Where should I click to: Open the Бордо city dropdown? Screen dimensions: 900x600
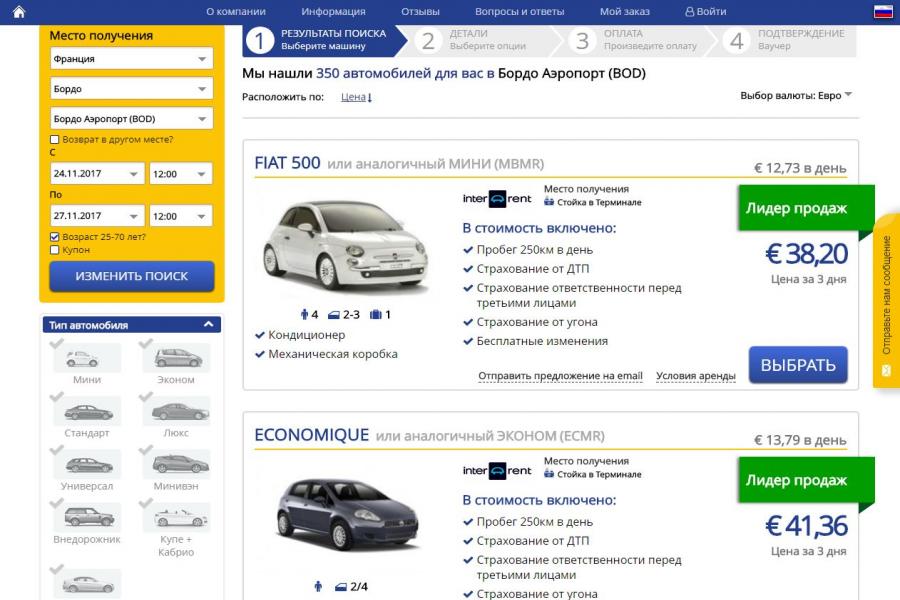131,88
